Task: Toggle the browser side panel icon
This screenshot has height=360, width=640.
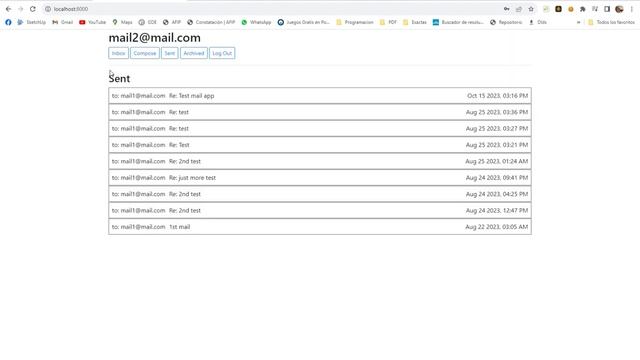Action: tap(607, 9)
